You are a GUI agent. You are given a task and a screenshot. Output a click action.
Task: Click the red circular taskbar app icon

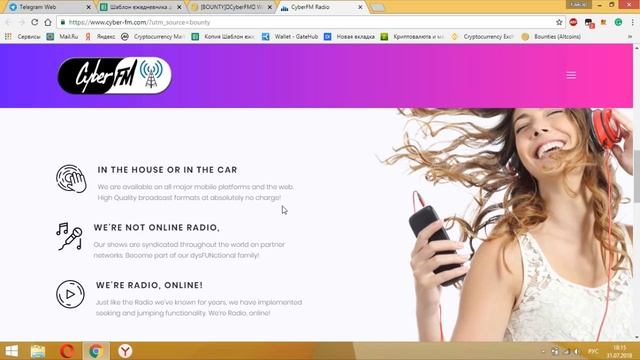tap(67, 351)
